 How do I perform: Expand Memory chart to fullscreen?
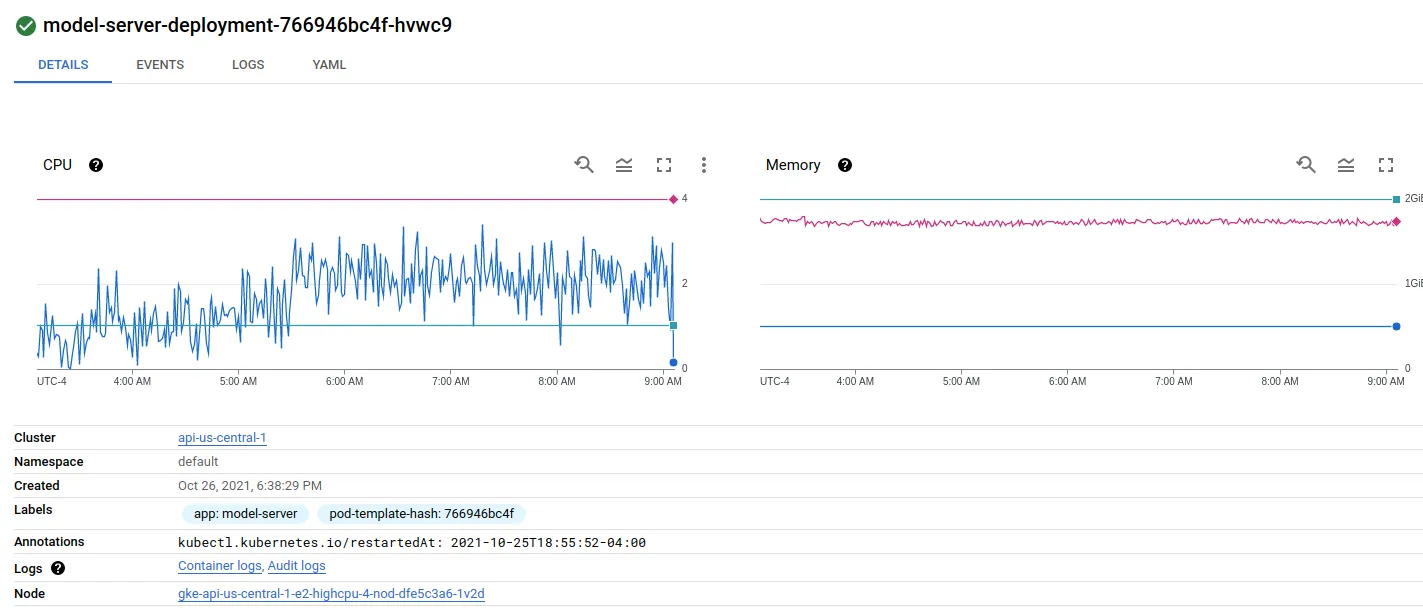click(x=1386, y=165)
